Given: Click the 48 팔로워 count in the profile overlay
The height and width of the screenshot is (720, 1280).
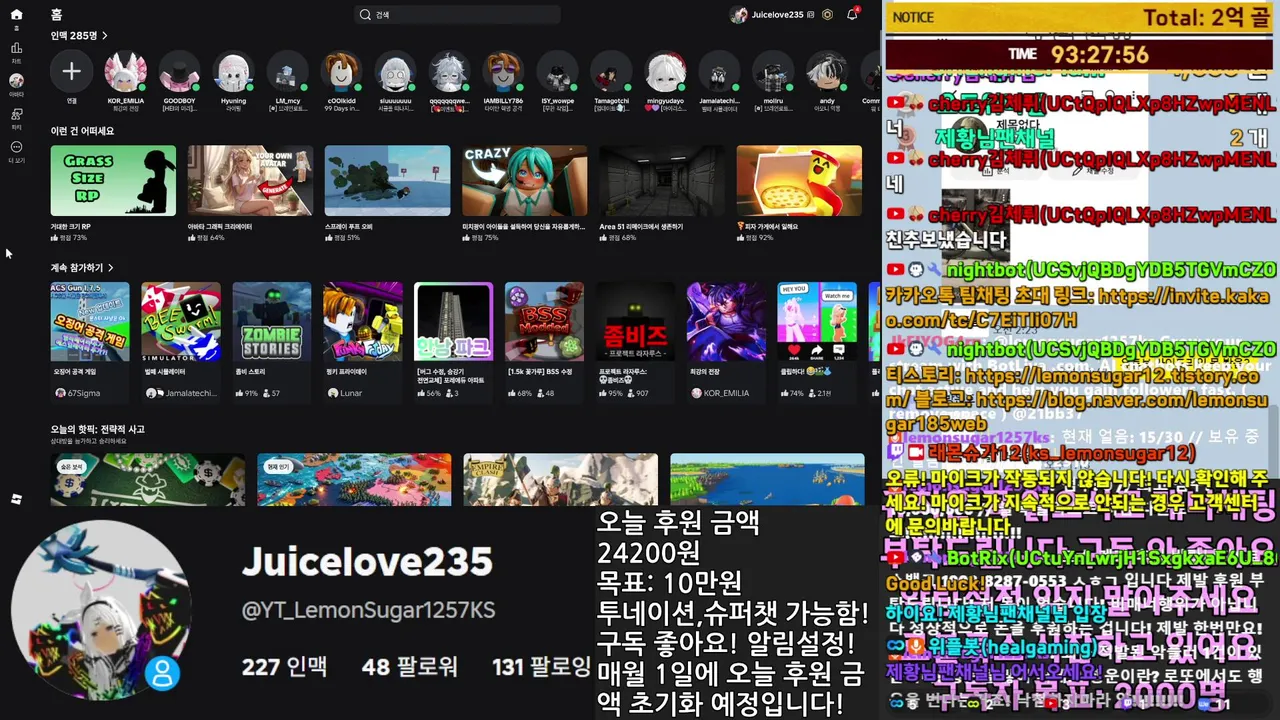Looking at the screenshot, I should point(409,666).
